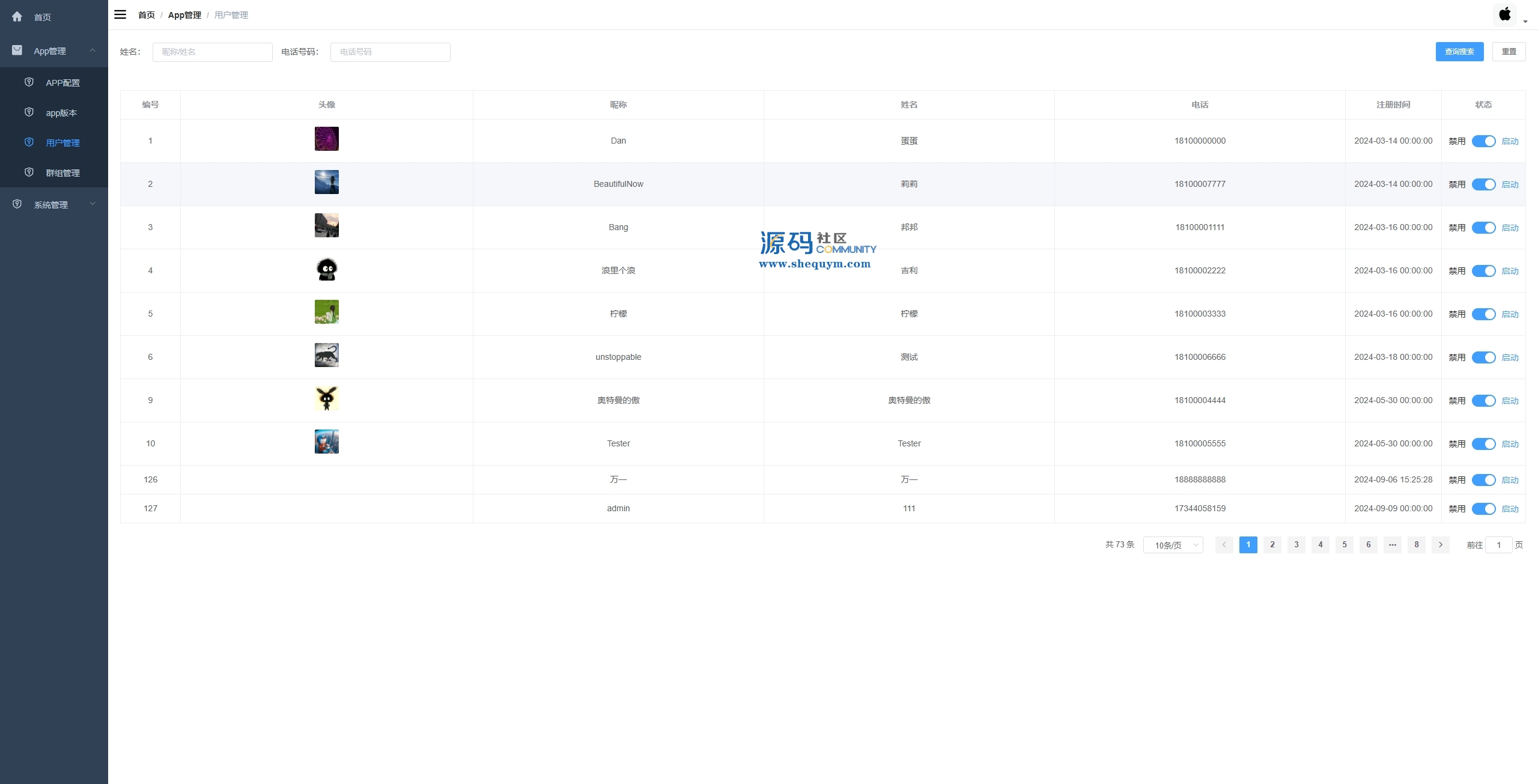Toggle status switch for user Dan

click(1483, 141)
